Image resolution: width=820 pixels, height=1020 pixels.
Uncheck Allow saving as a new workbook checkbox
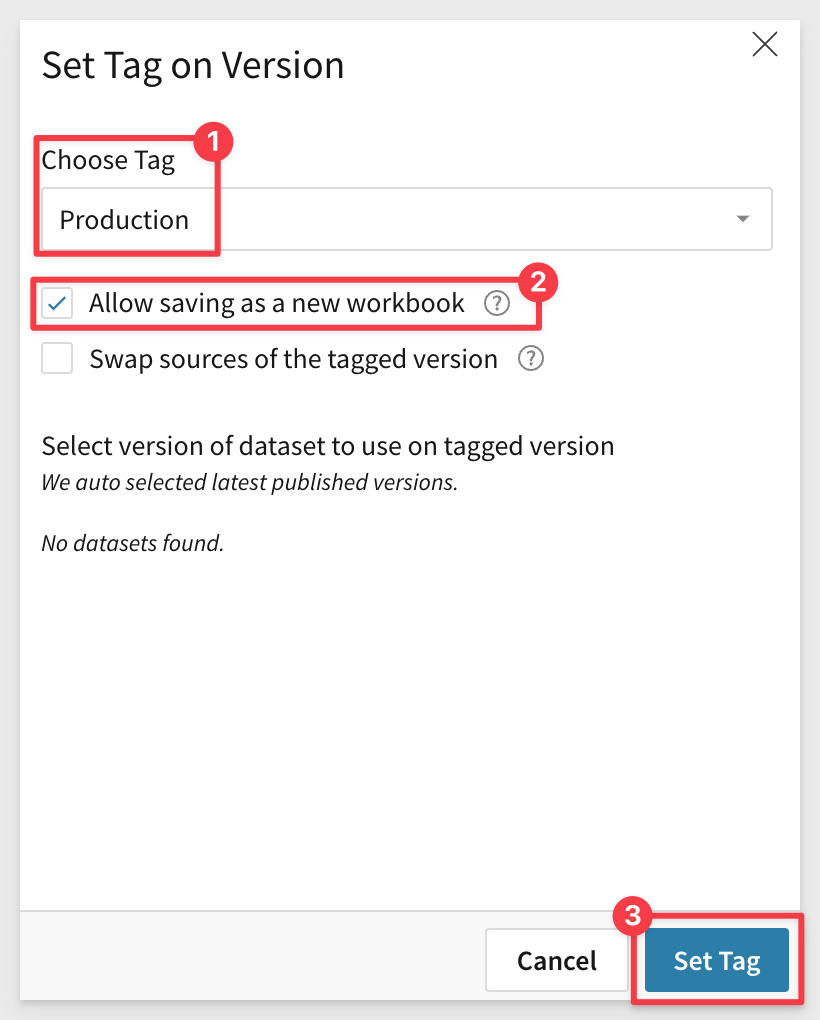pyautogui.click(x=58, y=303)
